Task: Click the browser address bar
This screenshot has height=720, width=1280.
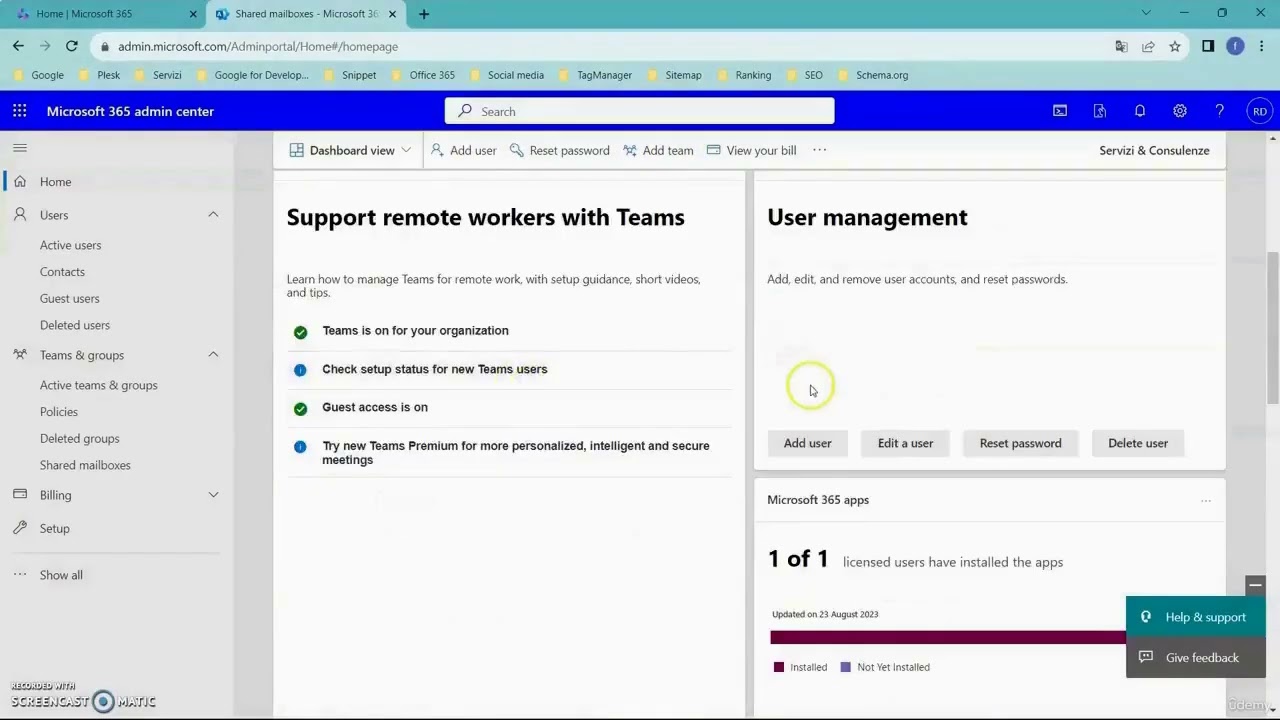Action: click(600, 46)
